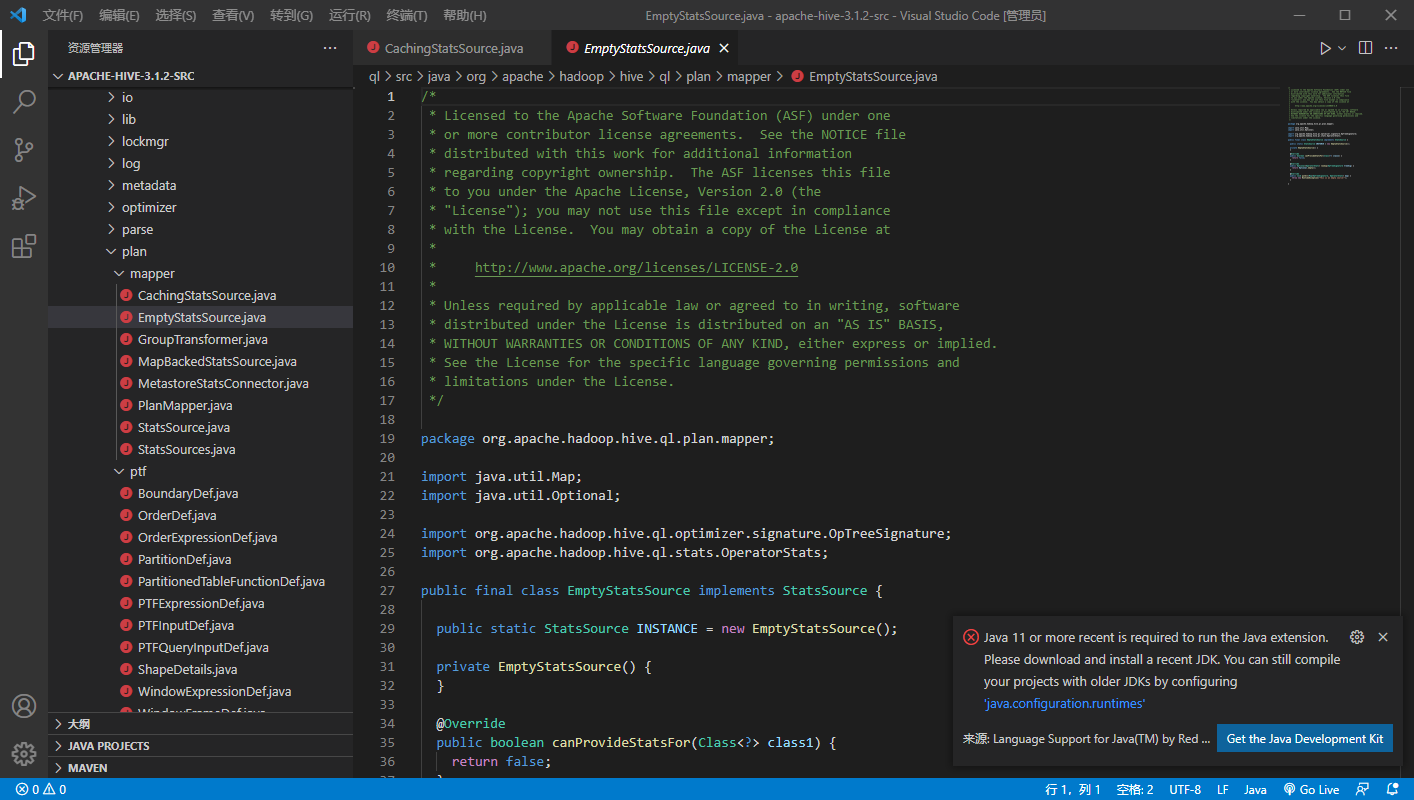
Task: Change LF line ending in status bar
Action: 1223,789
